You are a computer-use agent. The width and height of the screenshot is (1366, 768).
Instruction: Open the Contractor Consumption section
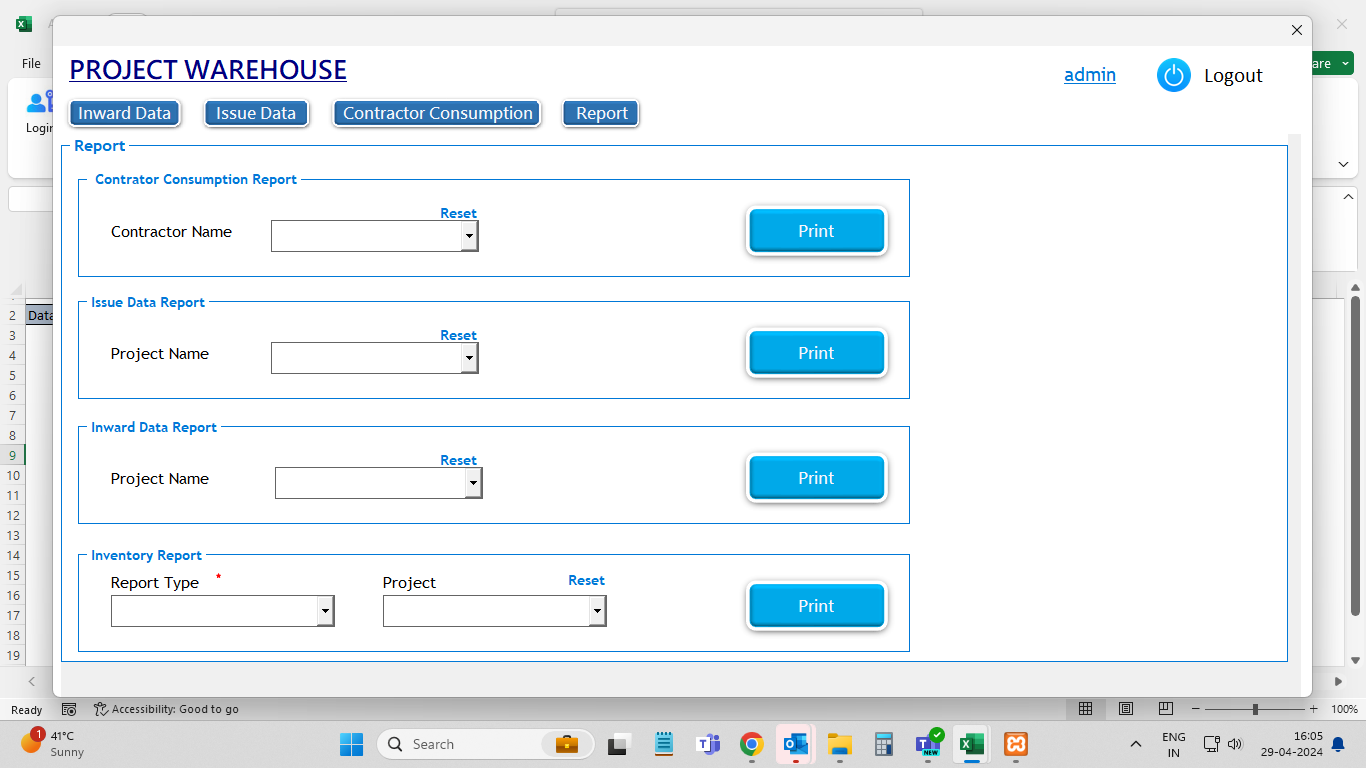point(437,114)
